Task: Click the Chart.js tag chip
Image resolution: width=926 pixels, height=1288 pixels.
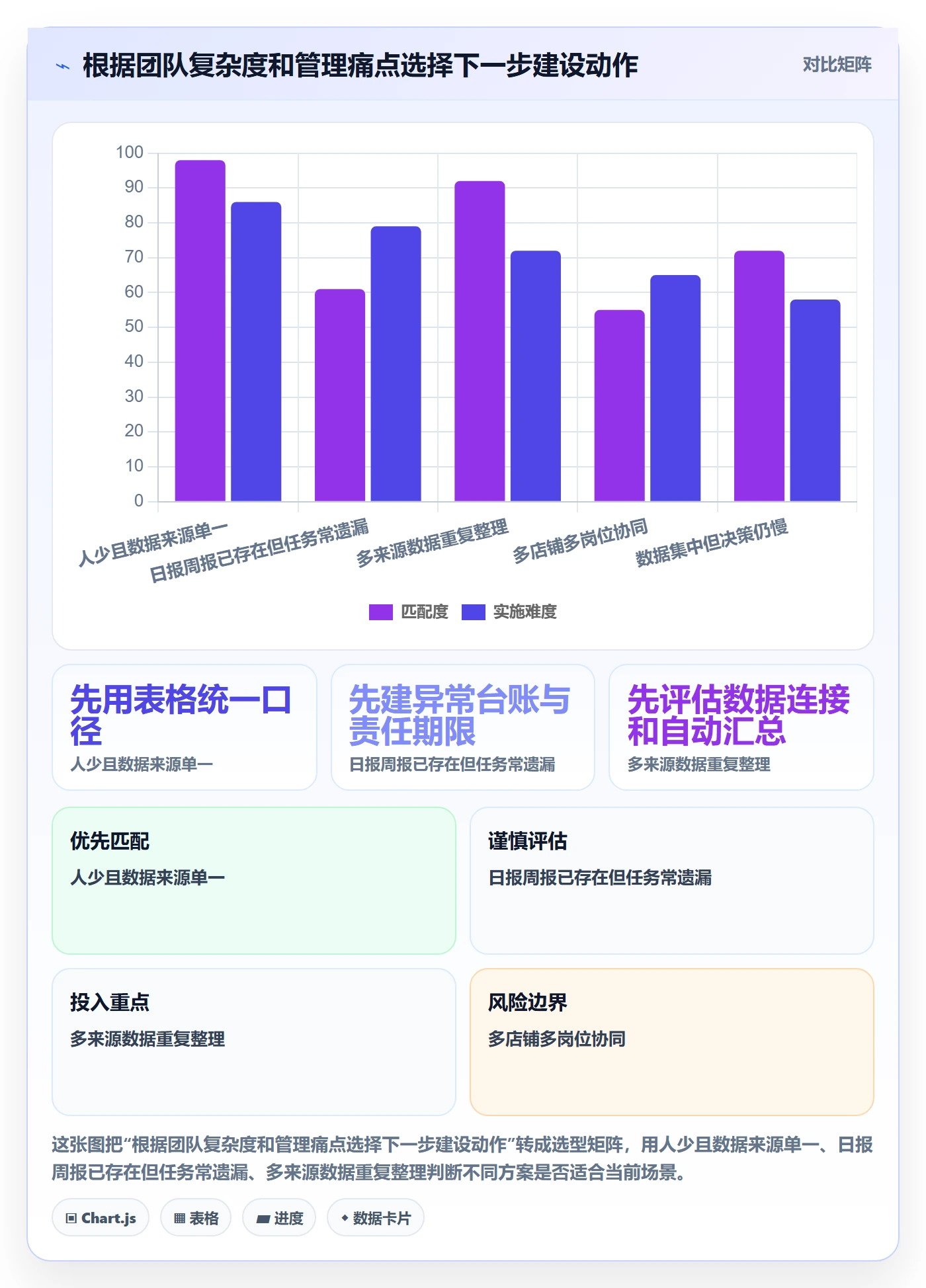Action: tap(101, 1217)
